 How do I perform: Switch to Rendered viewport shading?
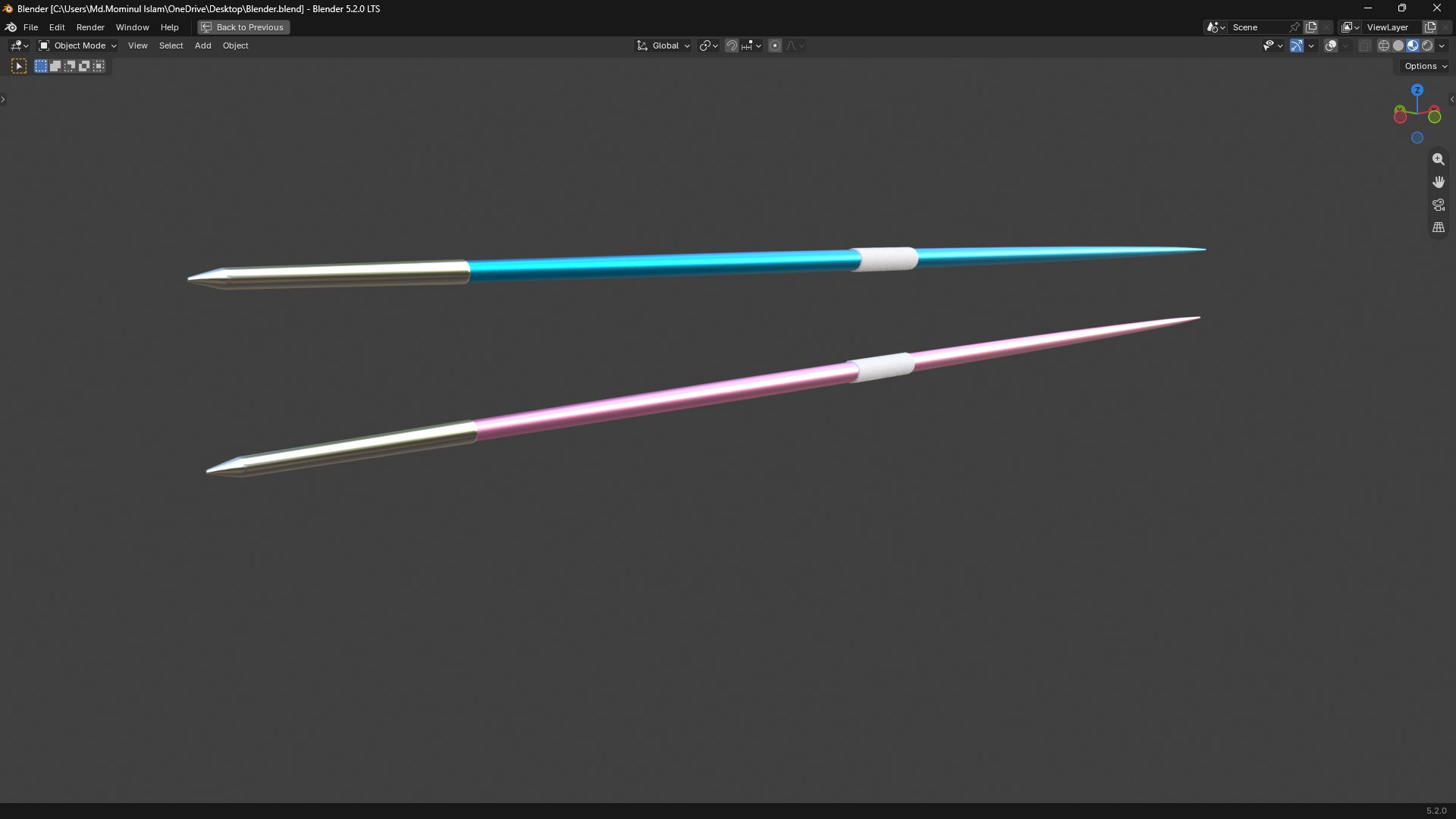click(x=1427, y=46)
